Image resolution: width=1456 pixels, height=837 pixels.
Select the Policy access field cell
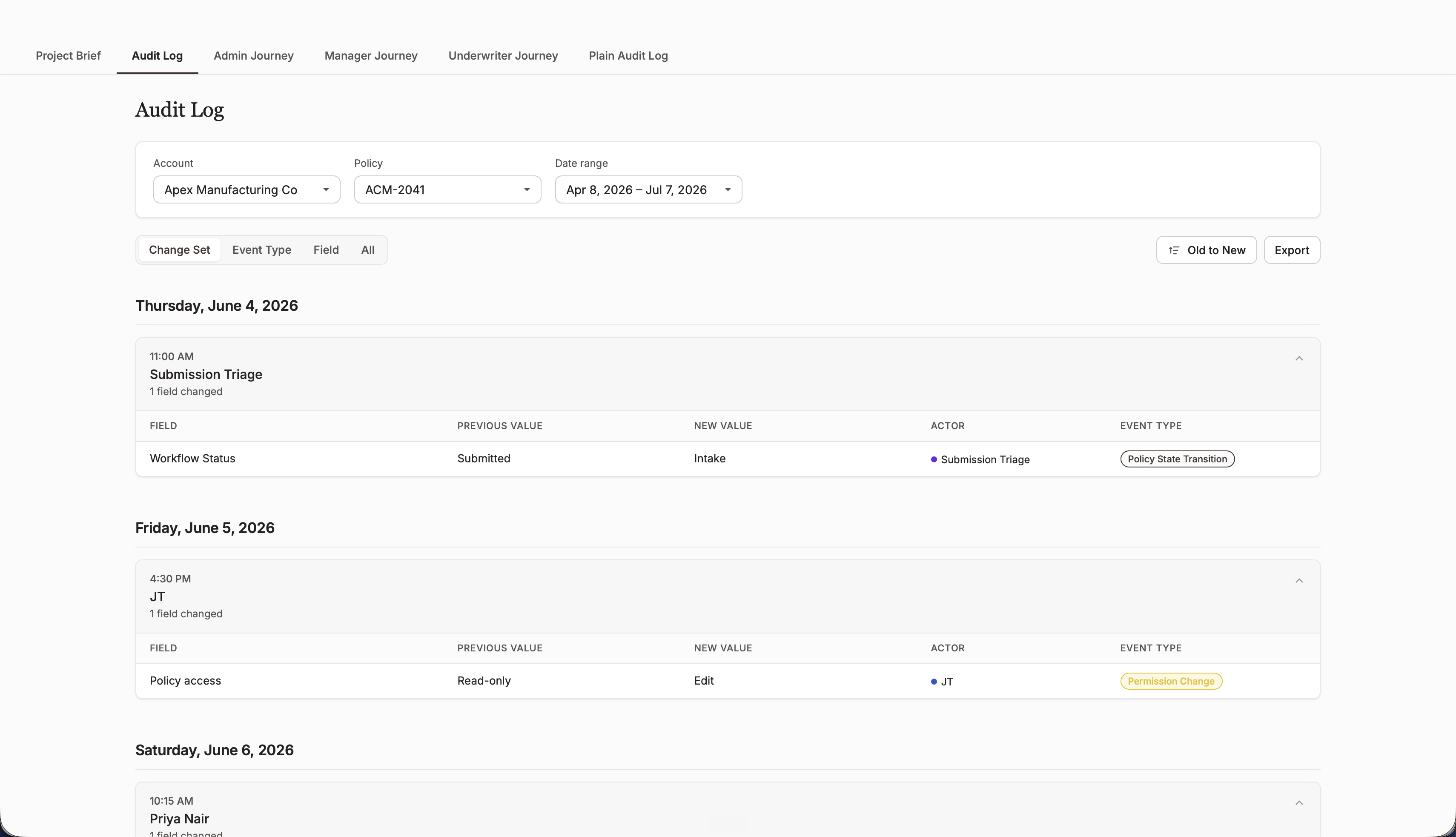point(185,681)
